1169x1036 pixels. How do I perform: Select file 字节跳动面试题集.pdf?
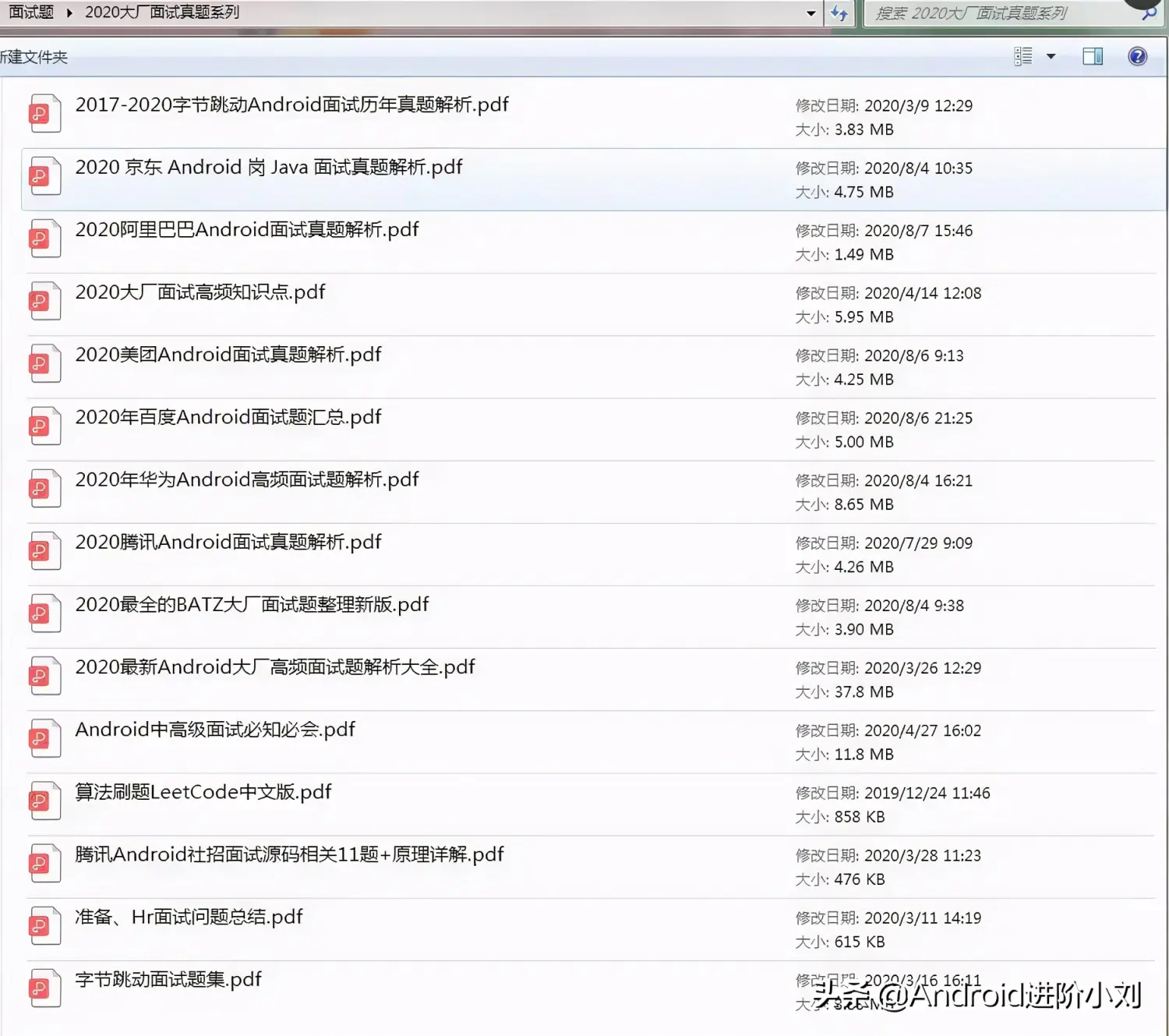[x=168, y=978]
